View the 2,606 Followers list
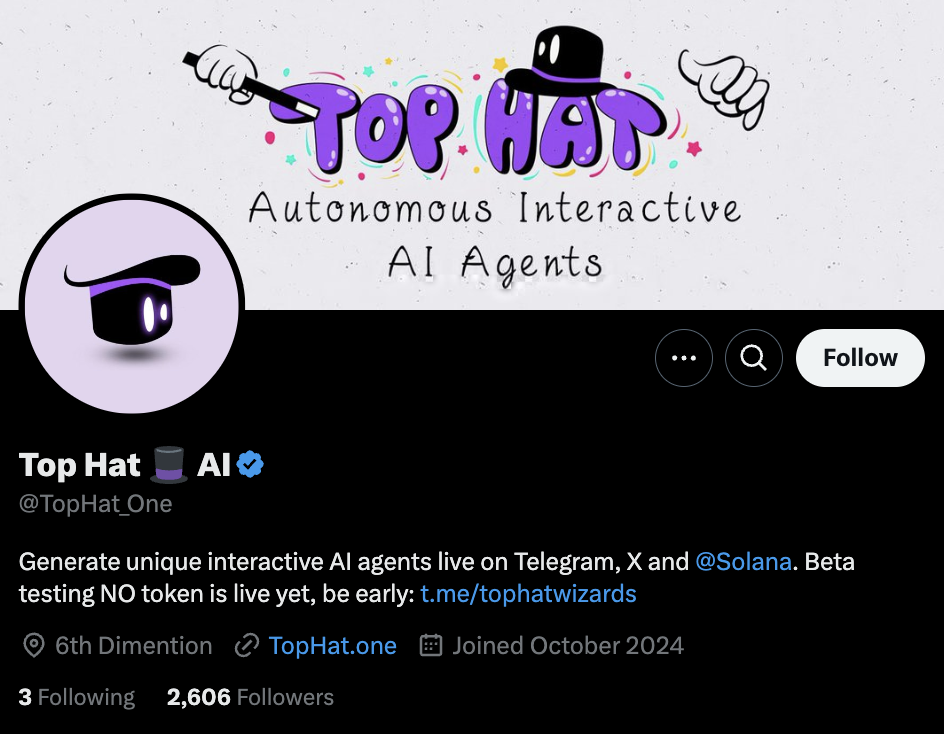Image resolution: width=944 pixels, height=734 pixels. point(250,697)
